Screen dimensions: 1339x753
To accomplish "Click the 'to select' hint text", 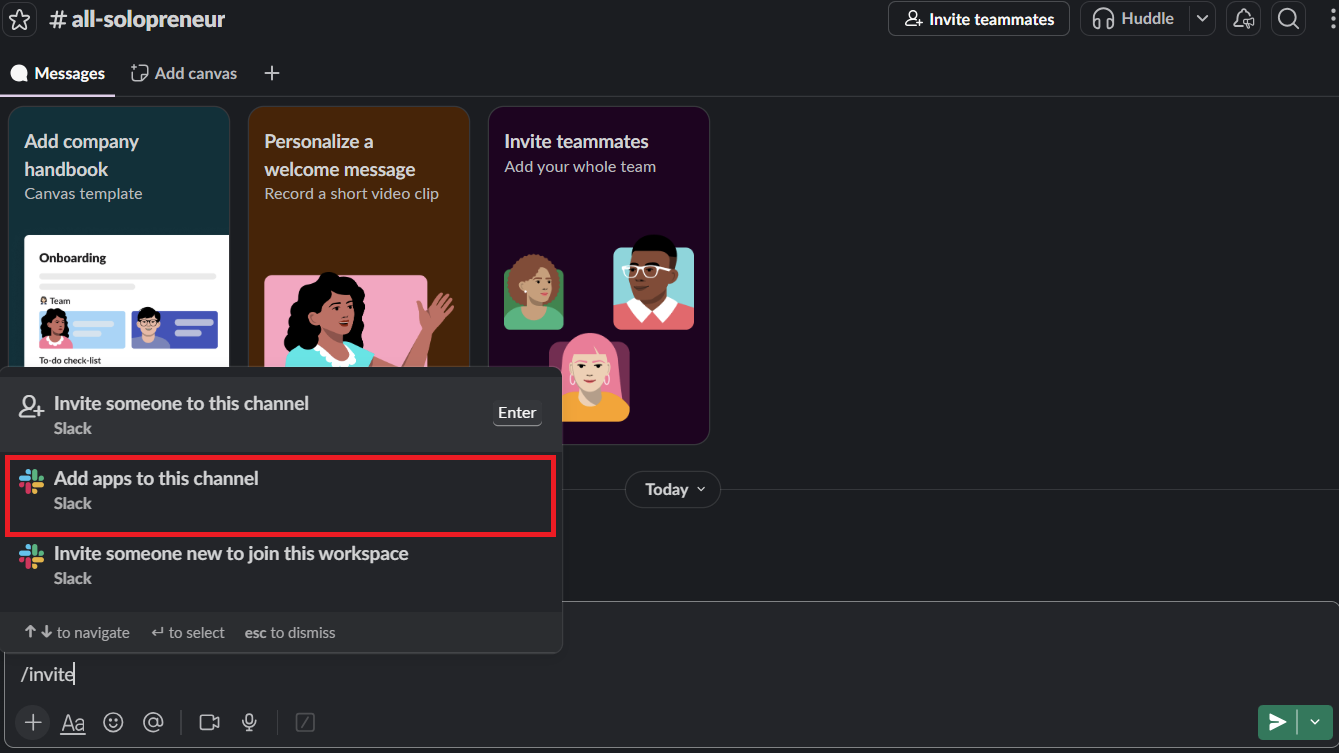I will 188,633.
